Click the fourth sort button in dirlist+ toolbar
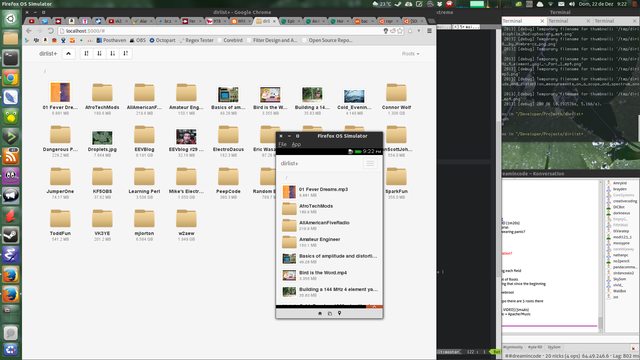640x360 pixels. 126,53
